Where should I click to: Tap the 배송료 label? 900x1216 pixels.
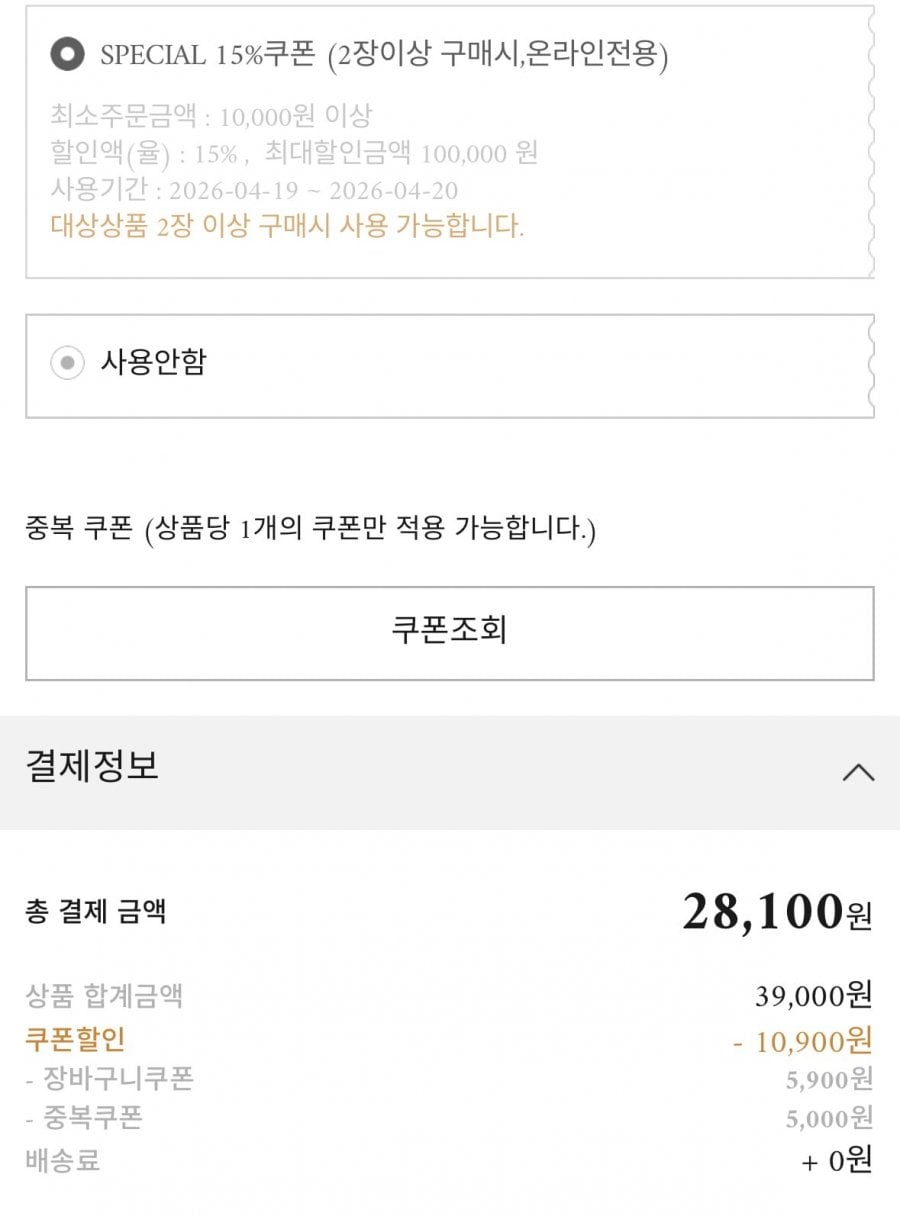62,1160
